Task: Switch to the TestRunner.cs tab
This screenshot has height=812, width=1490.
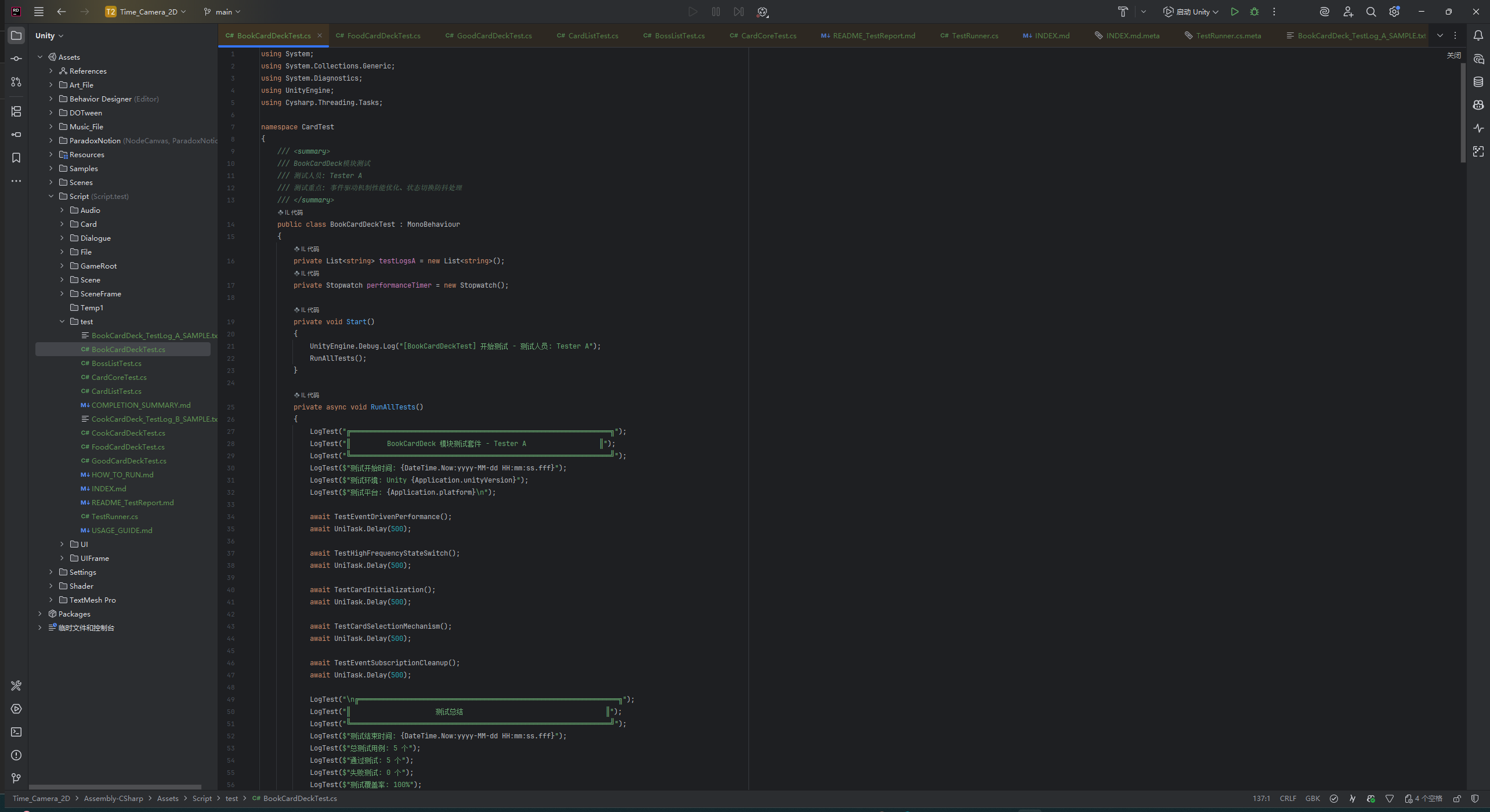Action: coord(974,35)
